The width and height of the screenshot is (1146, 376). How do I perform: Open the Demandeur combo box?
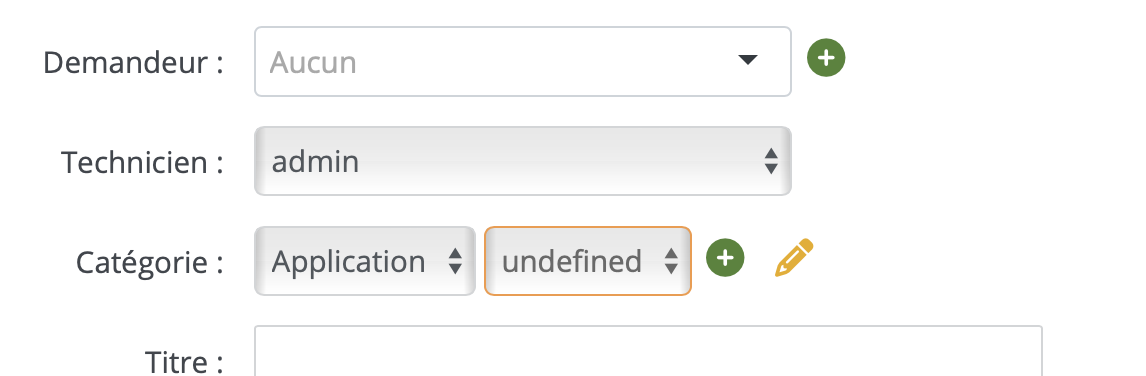[x=523, y=61]
